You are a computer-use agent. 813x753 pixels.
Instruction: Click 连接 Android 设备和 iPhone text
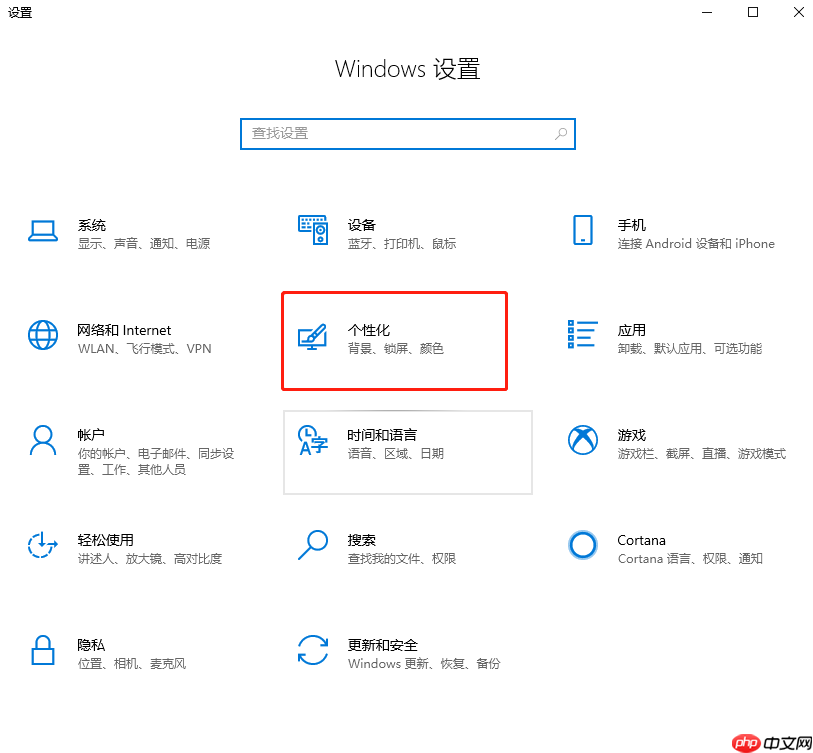(696, 244)
